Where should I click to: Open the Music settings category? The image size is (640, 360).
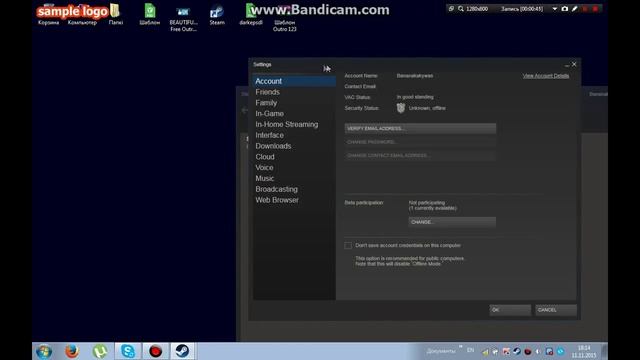[294, 178]
